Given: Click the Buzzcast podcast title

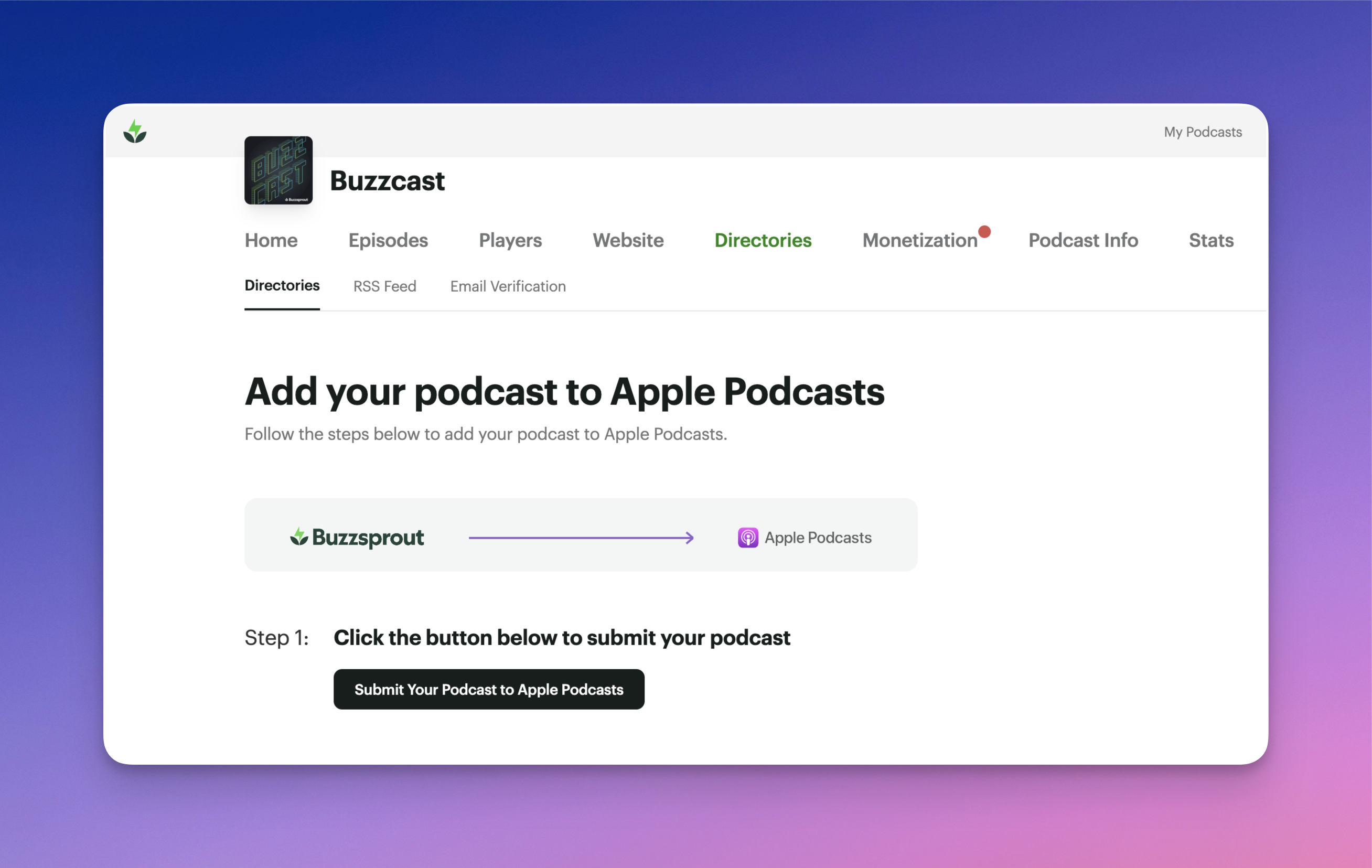Looking at the screenshot, I should (387, 180).
